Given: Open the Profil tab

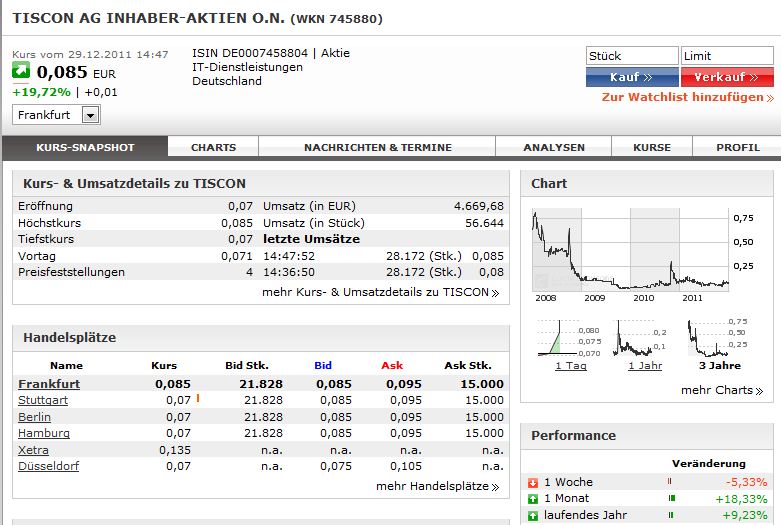Looking at the screenshot, I should pos(738,147).
